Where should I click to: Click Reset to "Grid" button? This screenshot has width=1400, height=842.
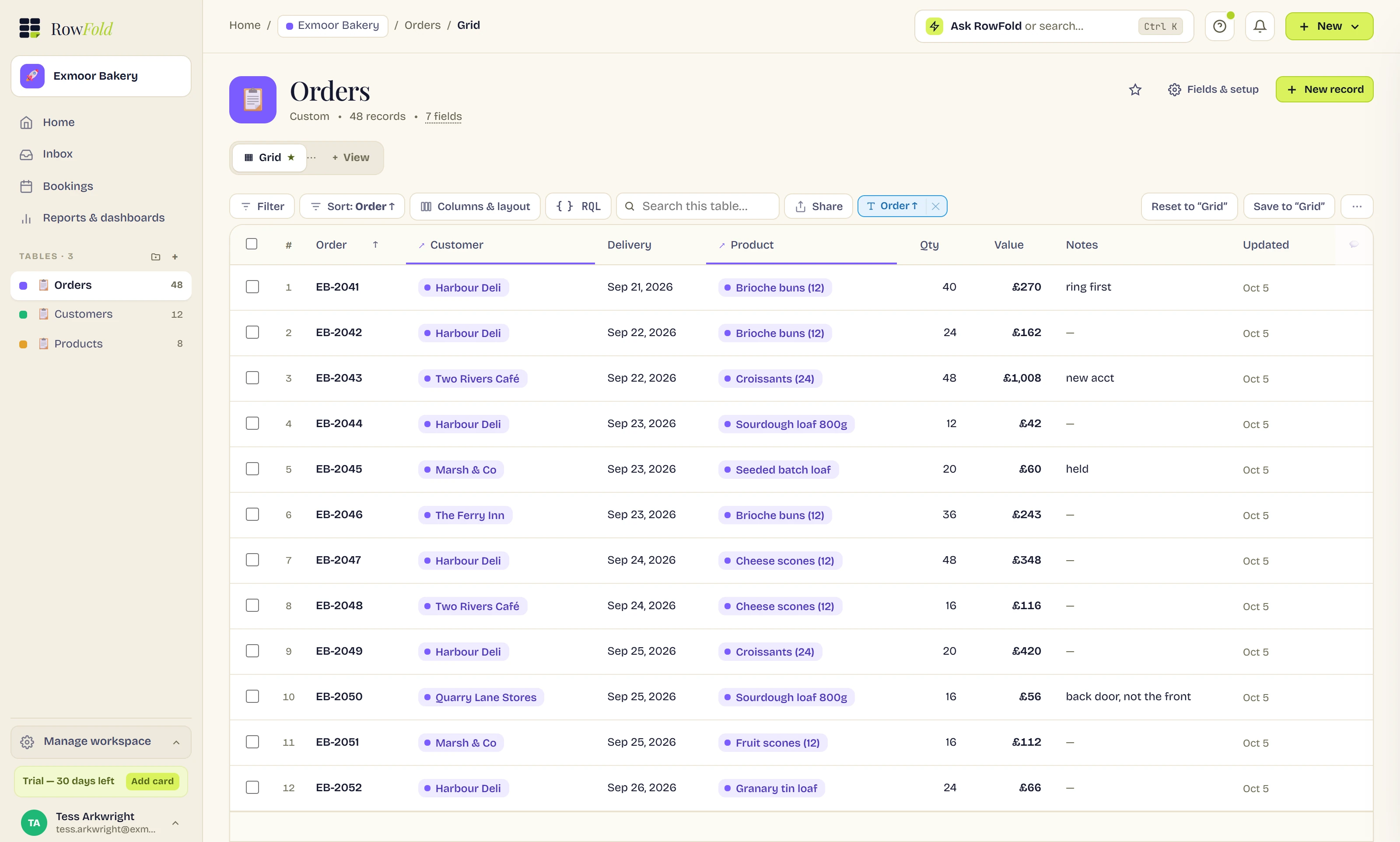coord(1189,207)
